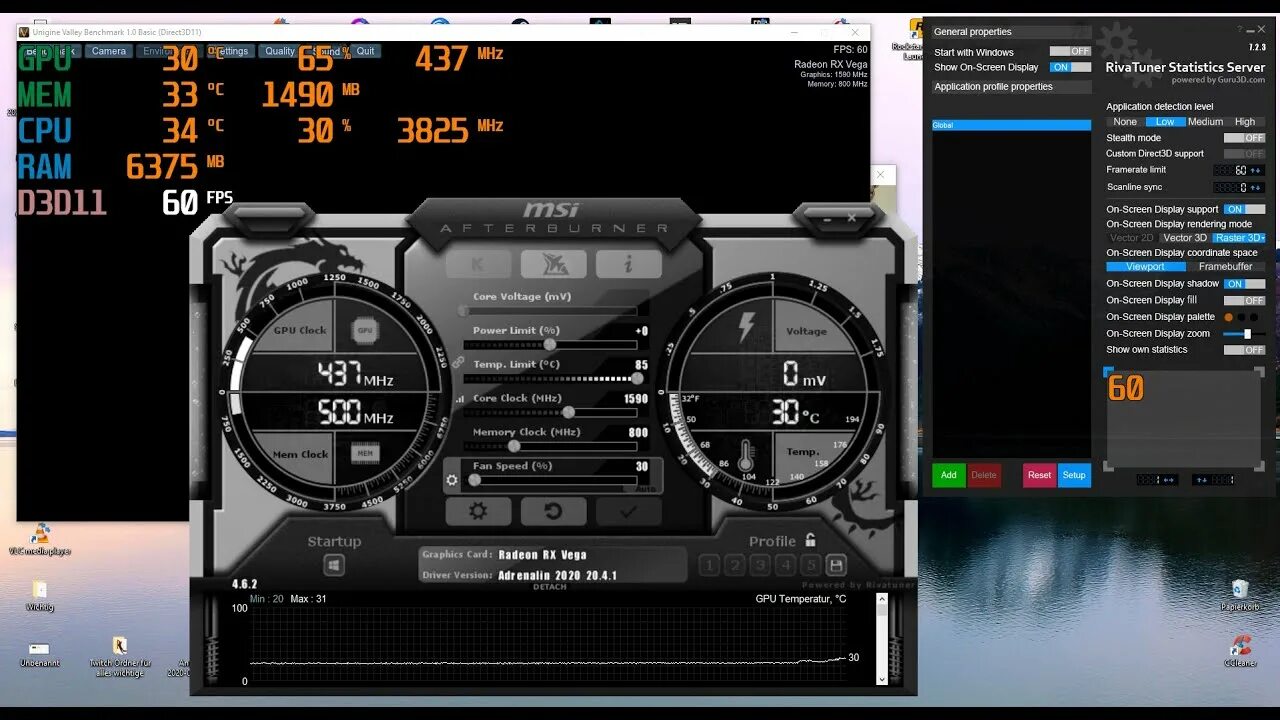Click the blue Setup button in RivaTuner
The height and width of the screenshot is (720, 1280).
1074,475
